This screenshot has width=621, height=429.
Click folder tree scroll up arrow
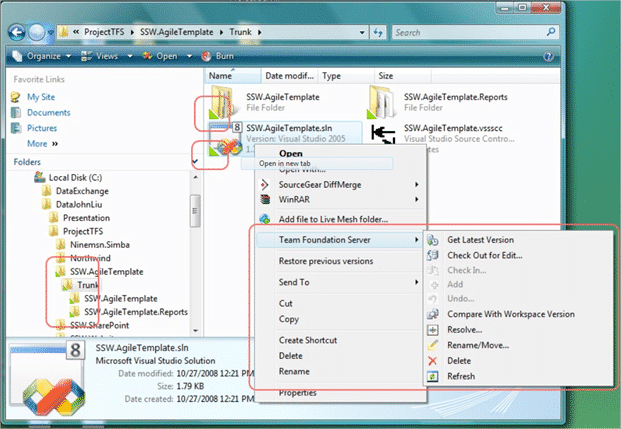click(x=195, y=177)
